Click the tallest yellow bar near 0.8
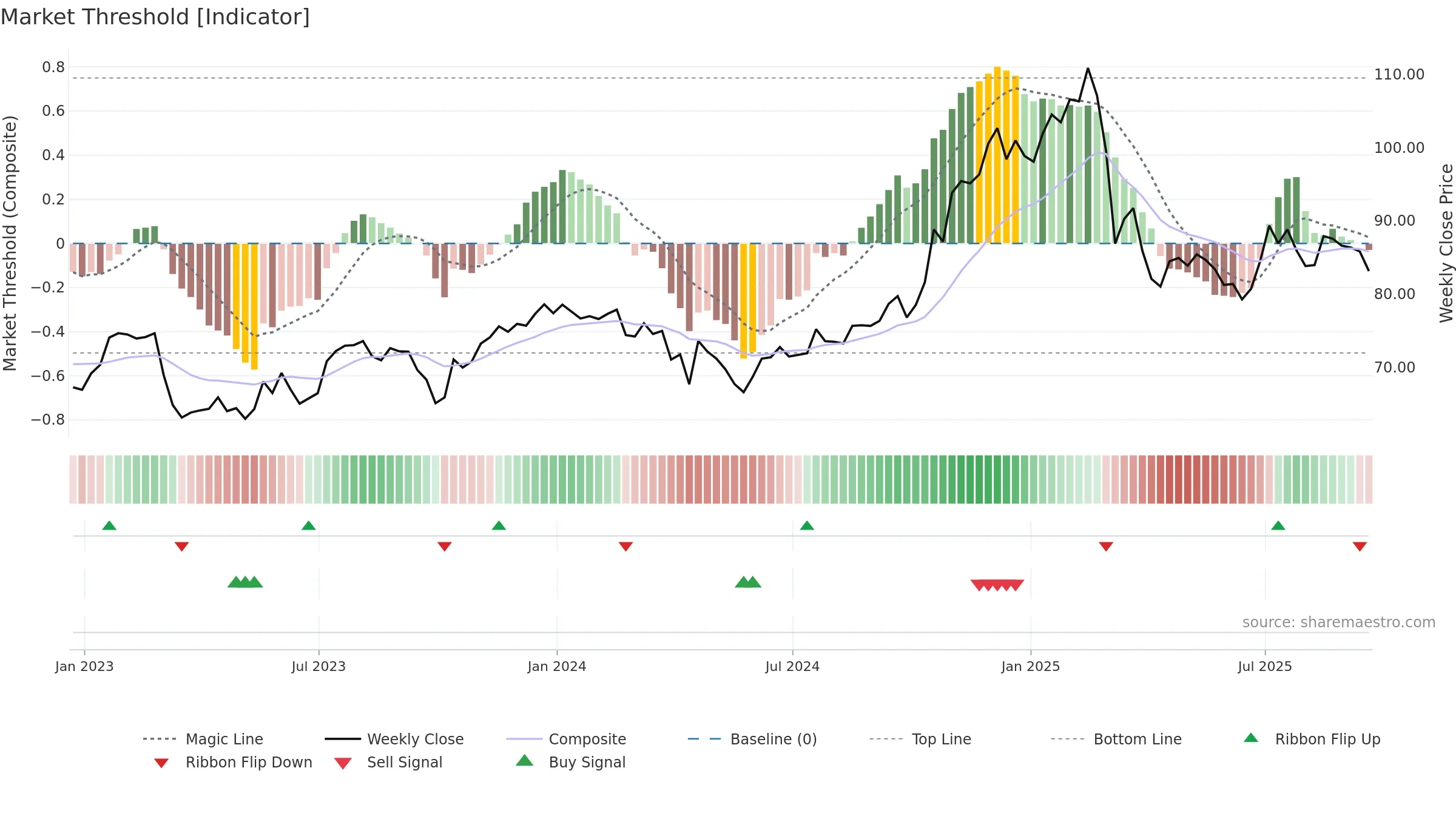This screenshot has width=1456, height=819. 997,155
